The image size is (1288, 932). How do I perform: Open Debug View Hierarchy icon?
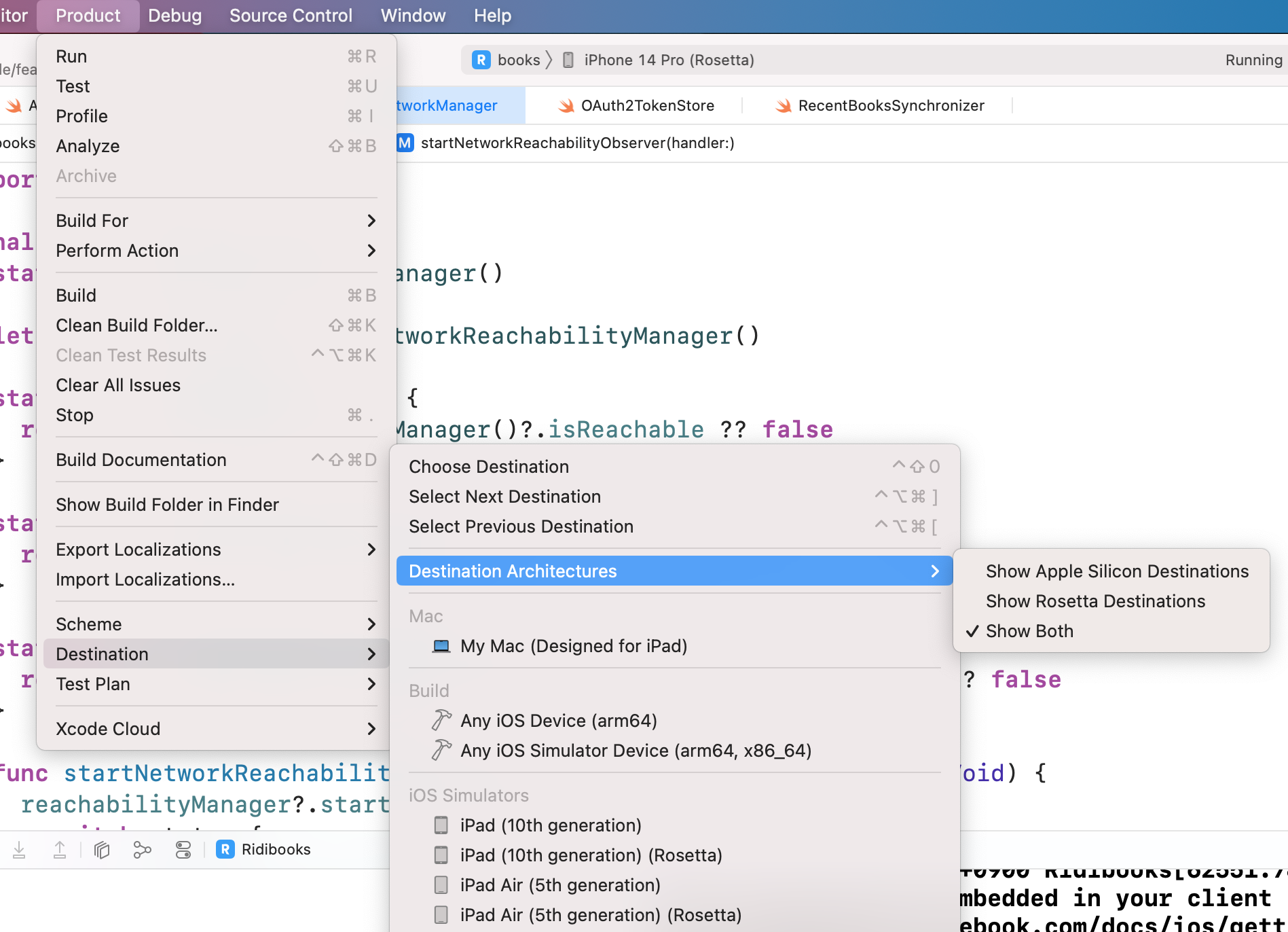pyautogui.click(x=102, y=849)
